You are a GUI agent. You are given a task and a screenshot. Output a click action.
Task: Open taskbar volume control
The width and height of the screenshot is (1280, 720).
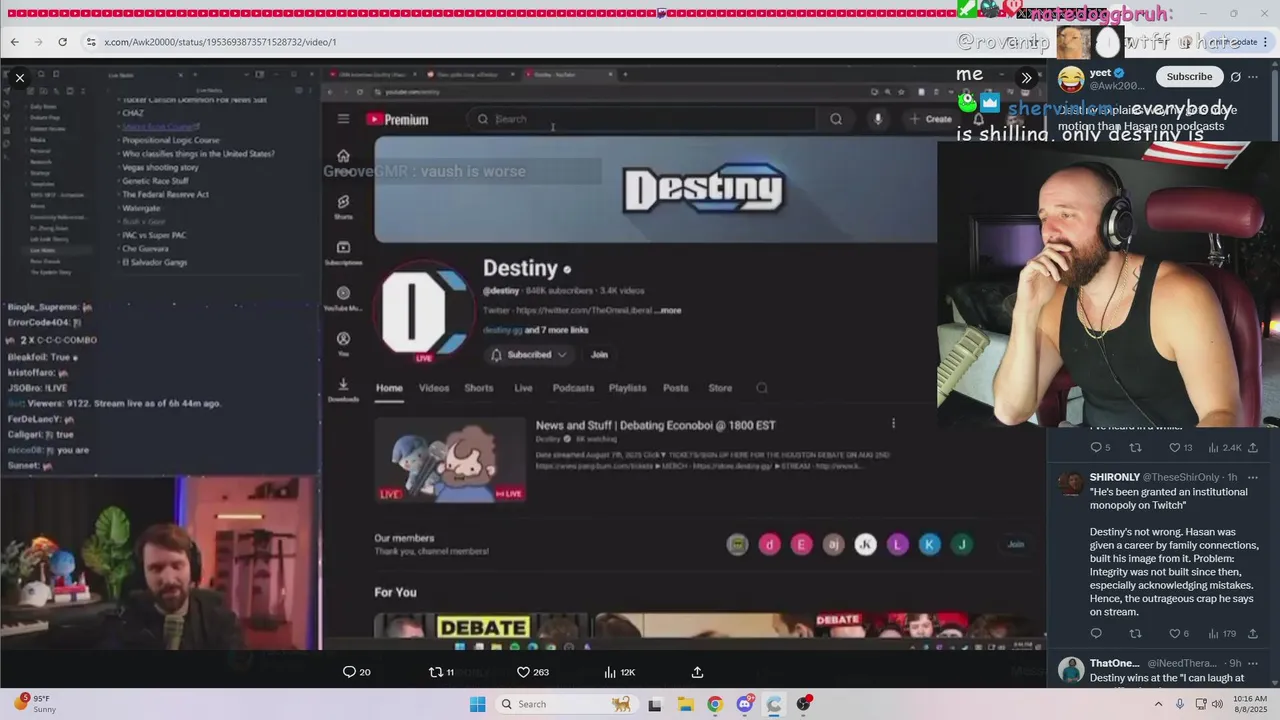pos(1217,704)
